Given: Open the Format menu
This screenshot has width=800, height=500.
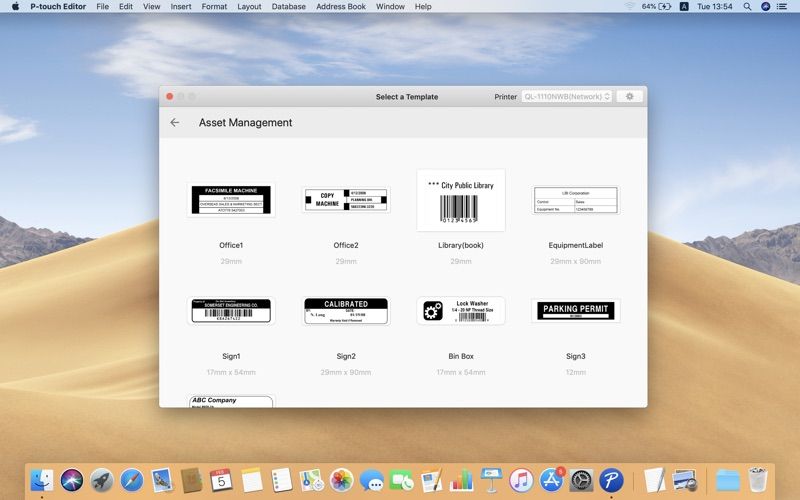Looking at the screenshot, I should coord(214,7).
